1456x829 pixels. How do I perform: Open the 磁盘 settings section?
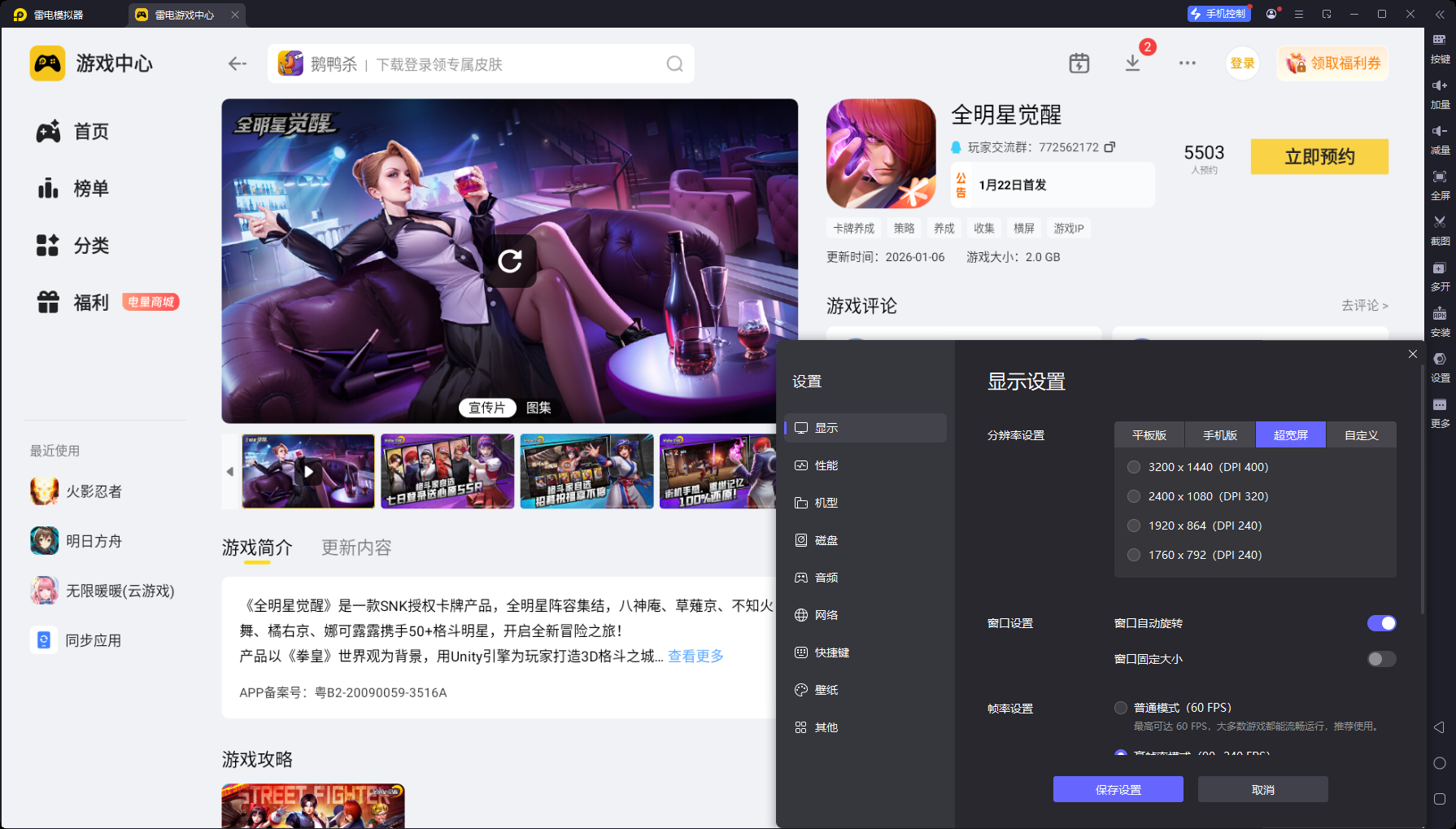click(x=865, y=540)
